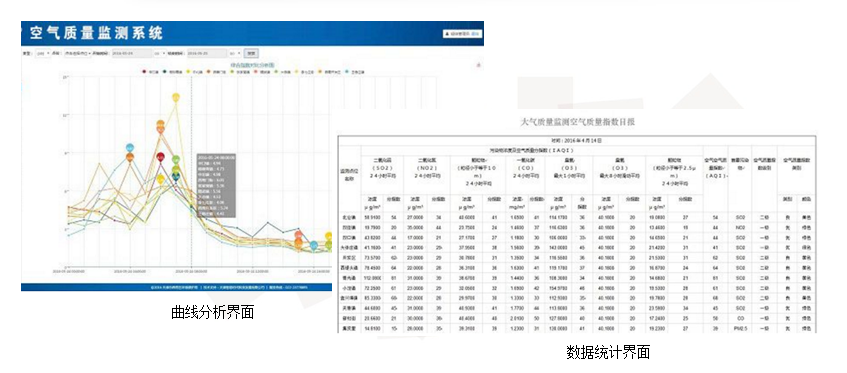This screenshot has height=373, width=847.
Task: Click the logout link in header
Action: pos(475,33)
